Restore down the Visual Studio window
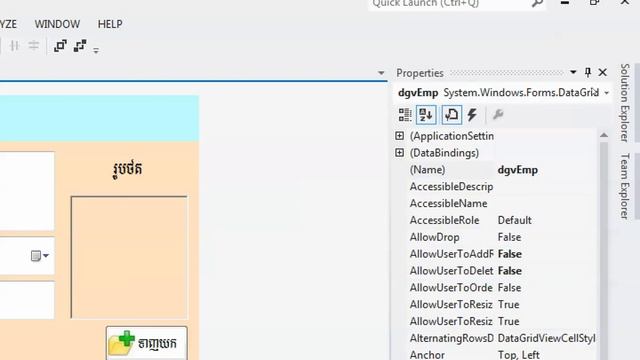This screenshot has height=360, width=640. (594, 3)
